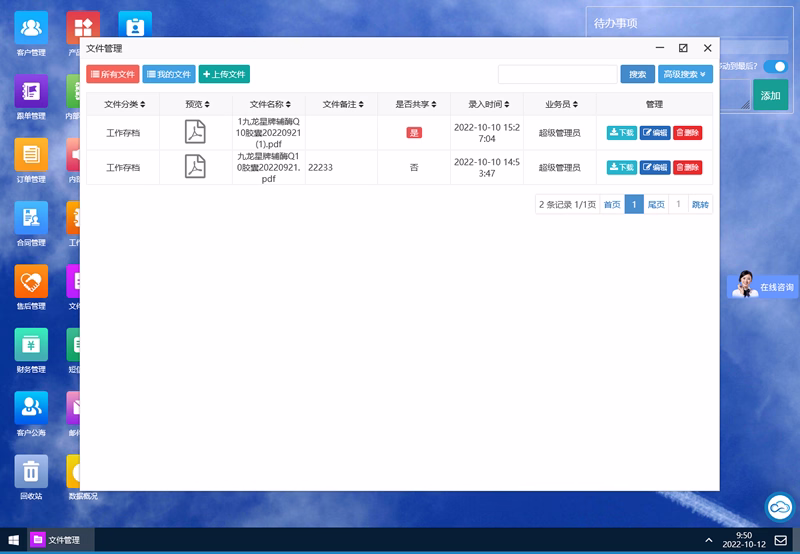800x554 pixels.
Task: Delete the second file row via 删除
Action: [x=687, y=167]
